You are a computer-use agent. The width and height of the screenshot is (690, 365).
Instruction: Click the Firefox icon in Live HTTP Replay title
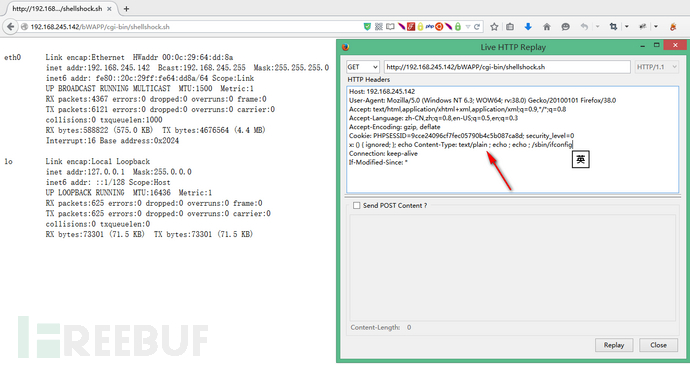345,47
